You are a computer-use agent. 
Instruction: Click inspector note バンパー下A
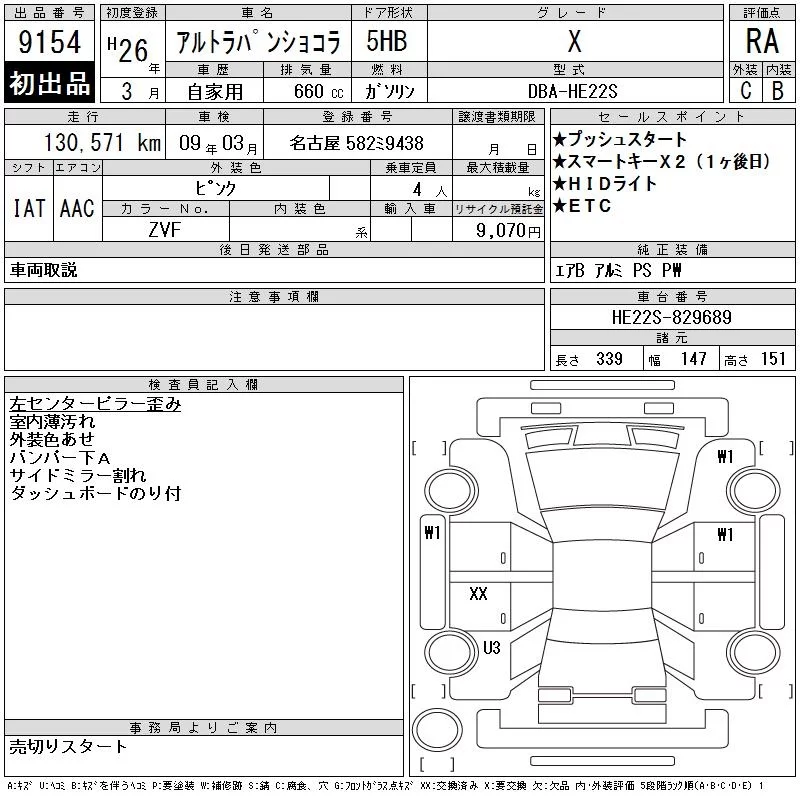click(60, 457)
